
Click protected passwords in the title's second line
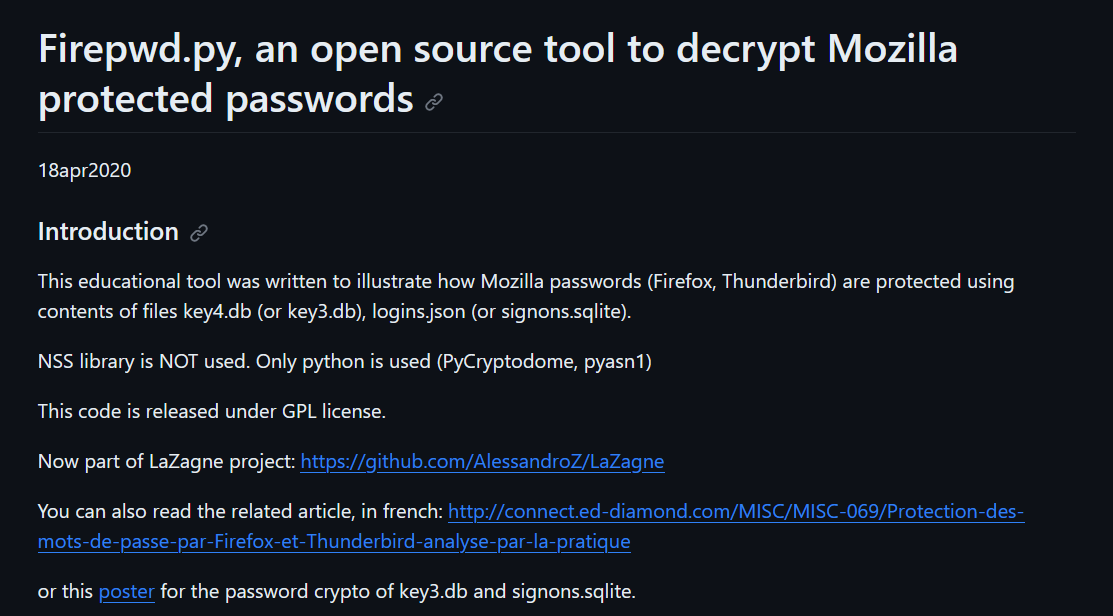pyautogui.click(x=226, y=98)
